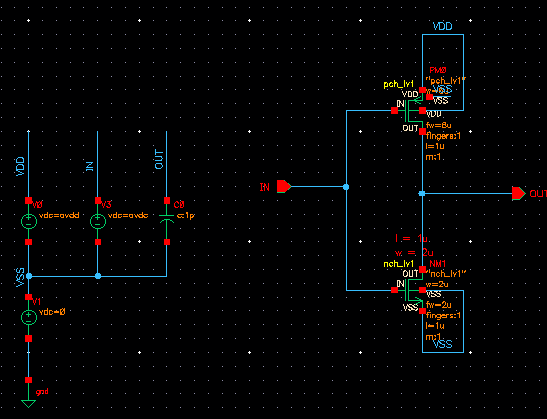
Task: Click the m:1 text of PM0
Action: [x=434, y=157]
